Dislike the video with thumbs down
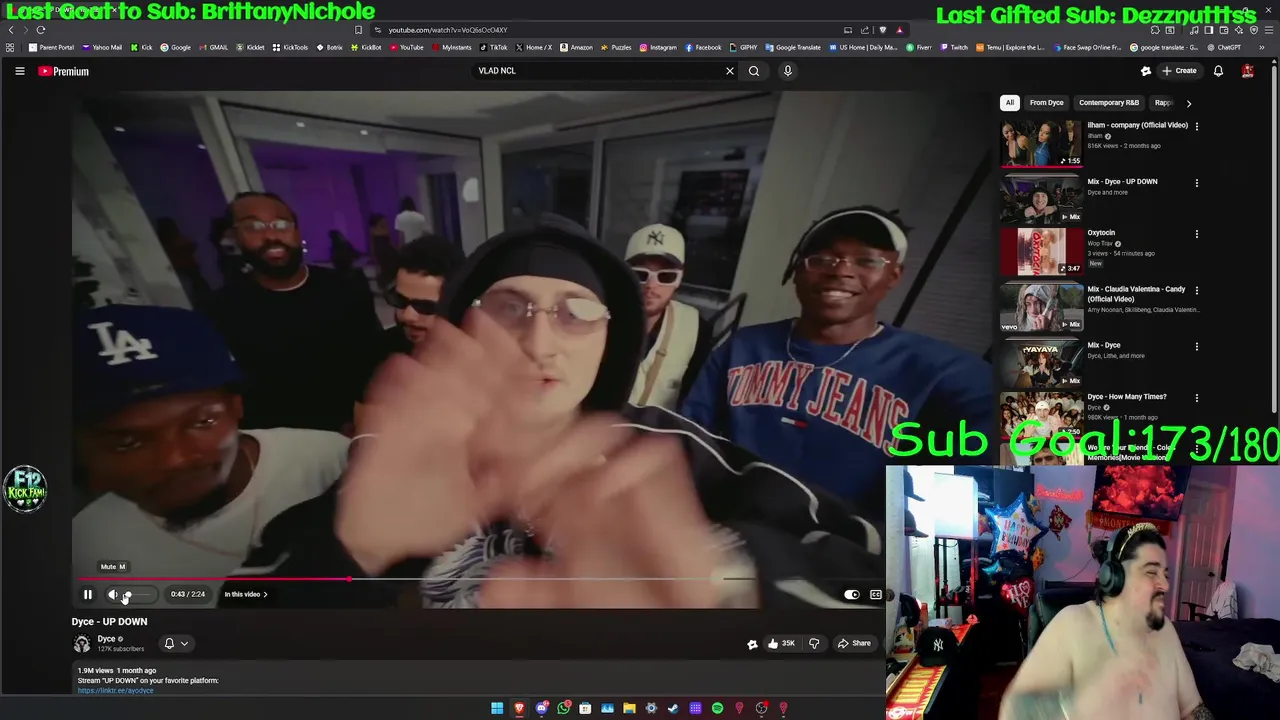Viewport: 1280px width, 720px height. coord(814,643)
